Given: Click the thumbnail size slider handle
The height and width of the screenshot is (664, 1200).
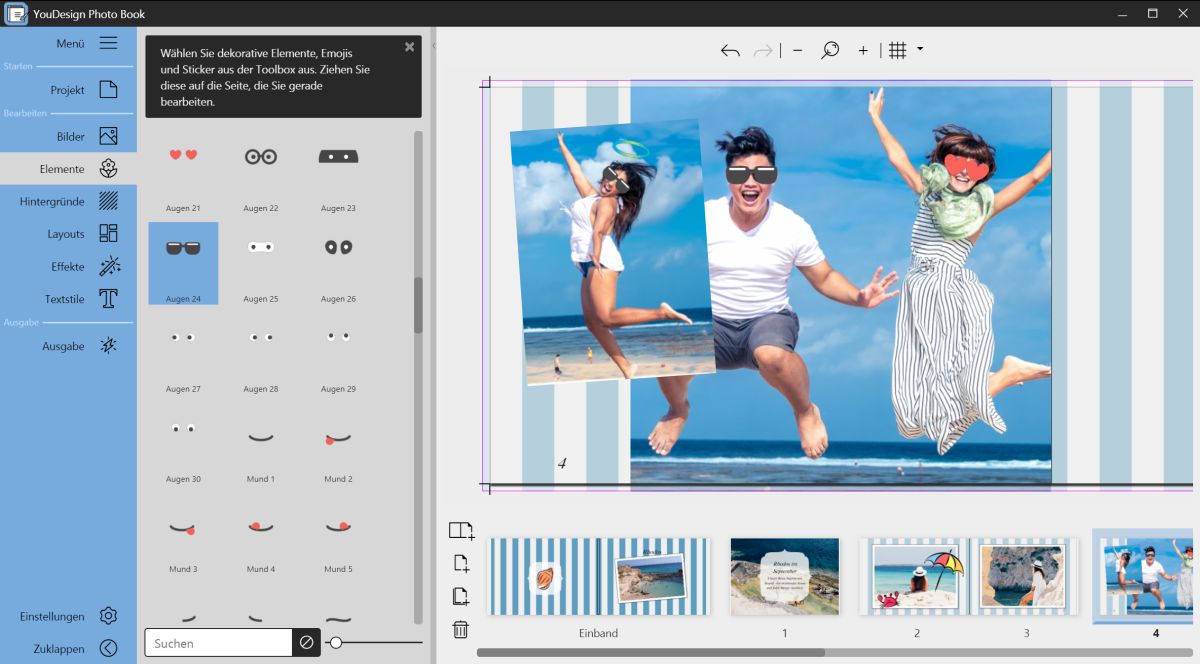Looking at the screenshot, I should click(336, 643).
